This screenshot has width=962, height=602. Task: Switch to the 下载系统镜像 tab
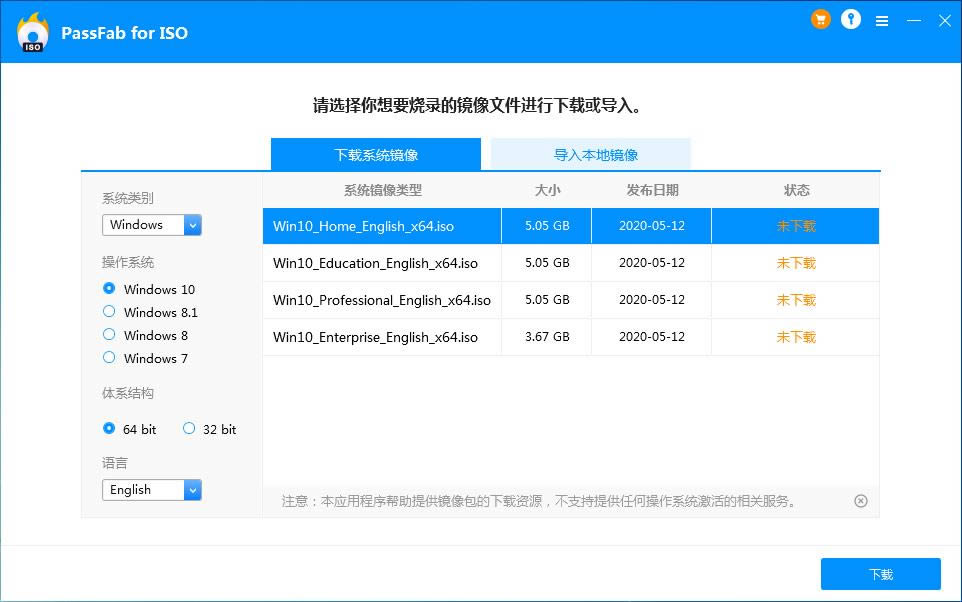click(x=375, y=154)
